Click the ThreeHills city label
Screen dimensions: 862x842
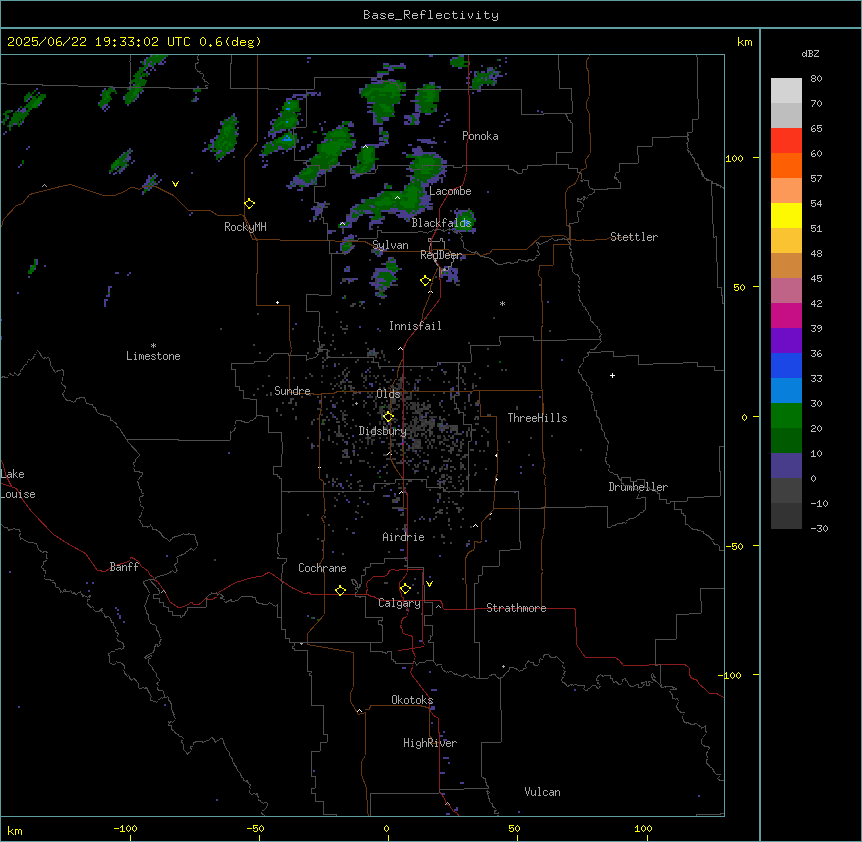click(x=537, y=418)
